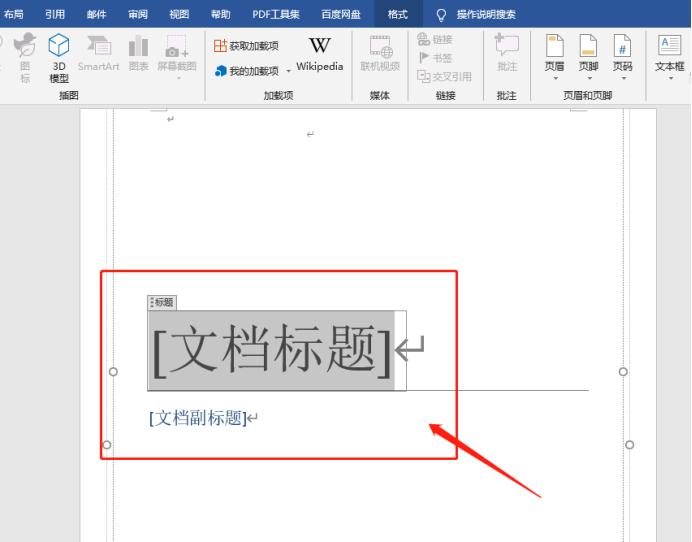Open the 百度网盘 tab
This screenshot has height=542, width=692.
coord(341,15)
